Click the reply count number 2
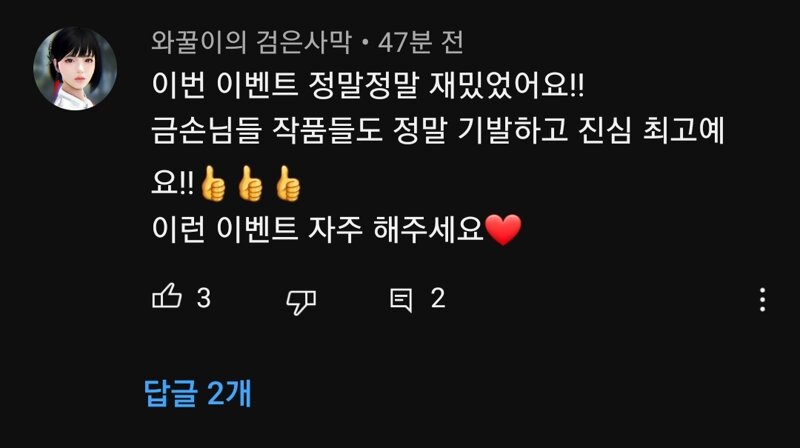800x448 pixels. 438,298
